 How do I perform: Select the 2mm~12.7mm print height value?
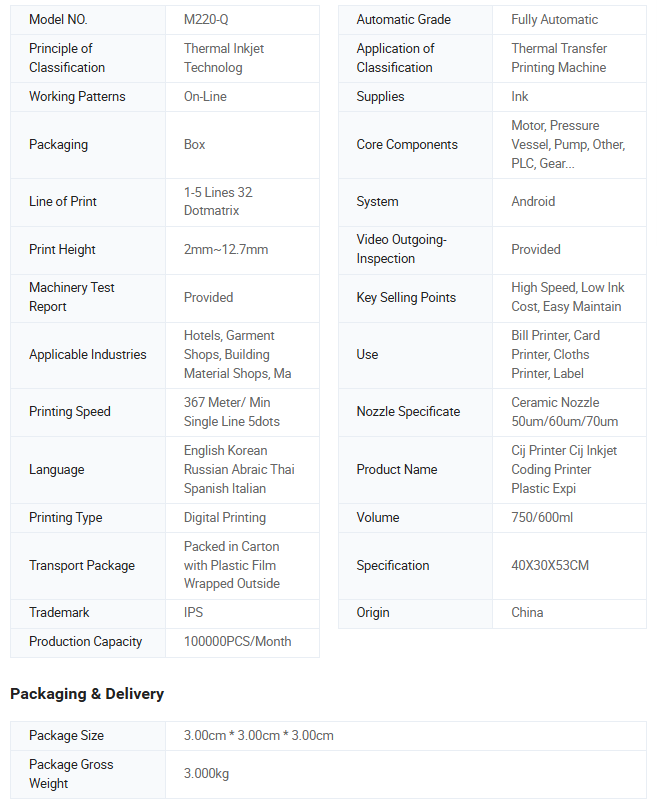pyautogui.click(x=226, y=249)
